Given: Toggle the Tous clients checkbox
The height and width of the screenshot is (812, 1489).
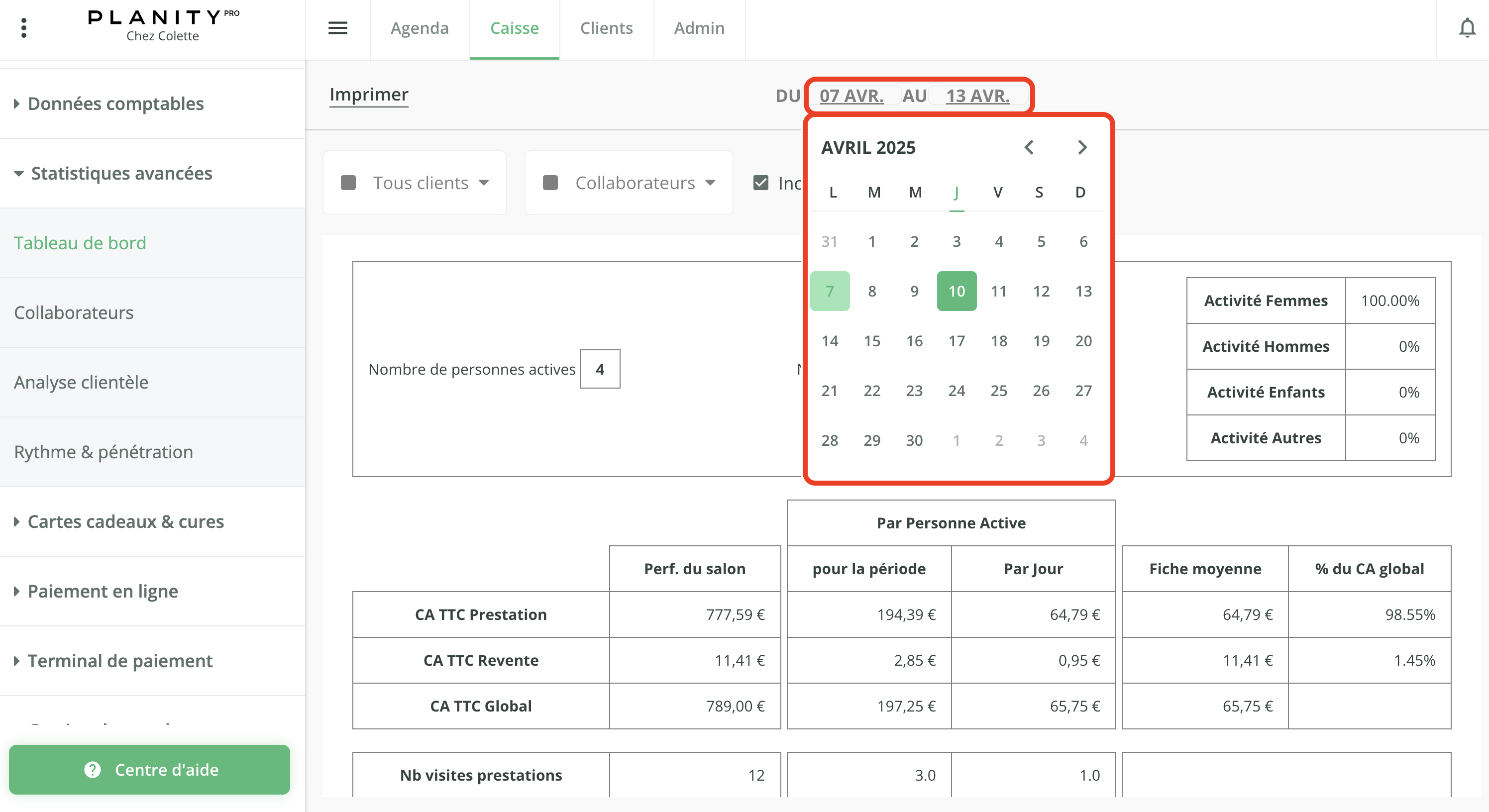Looking at the screenshot, I should [348, 183].
